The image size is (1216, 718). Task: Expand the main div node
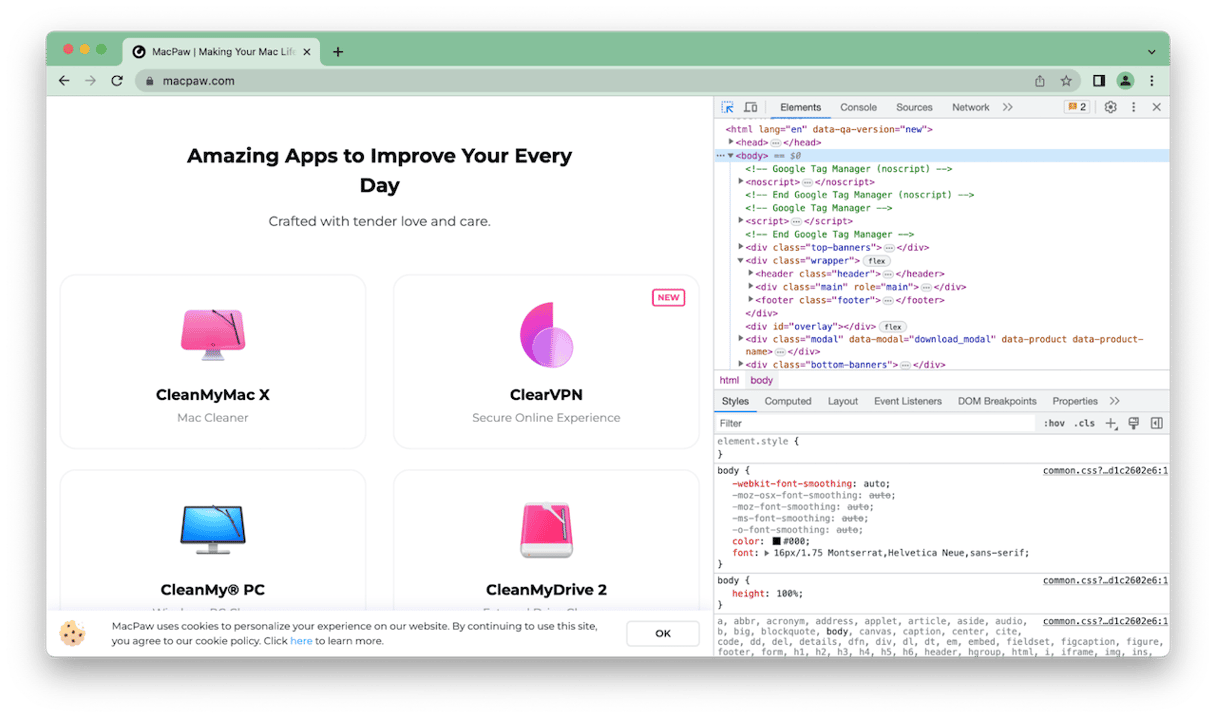click(x=751, y=287)
